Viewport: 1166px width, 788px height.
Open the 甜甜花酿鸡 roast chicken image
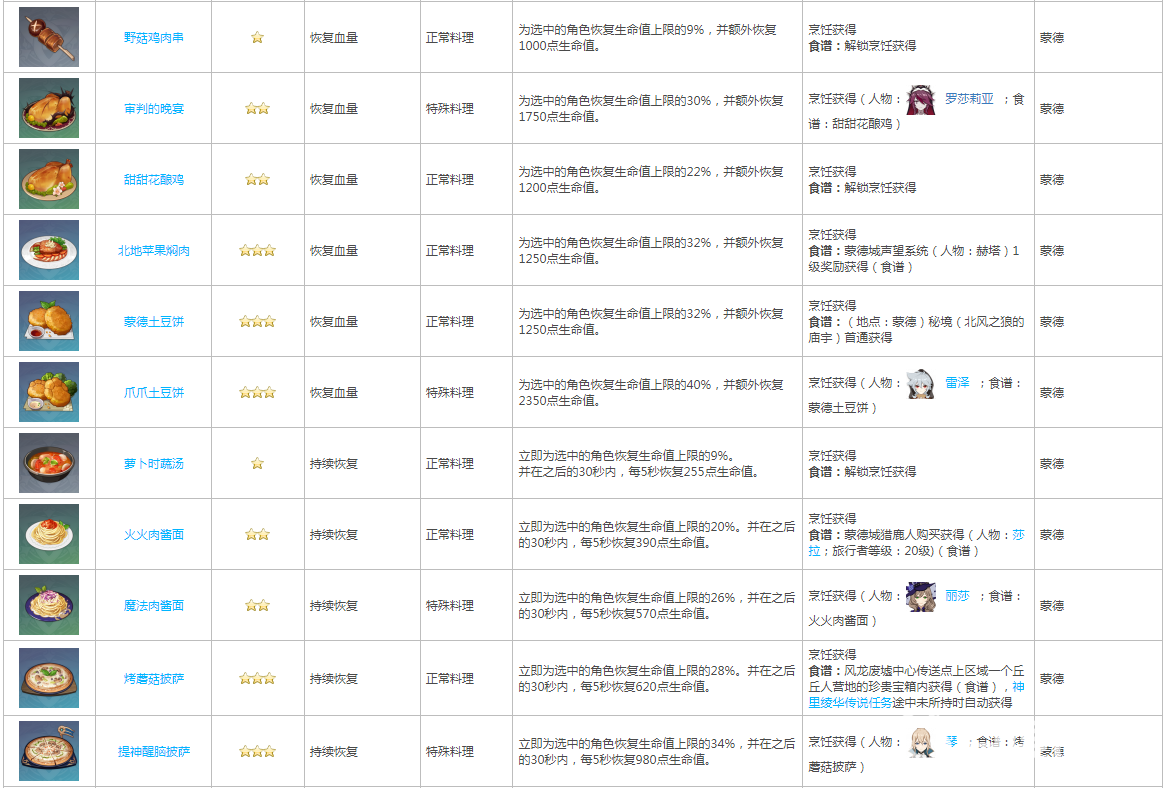(x=49, y=179)
